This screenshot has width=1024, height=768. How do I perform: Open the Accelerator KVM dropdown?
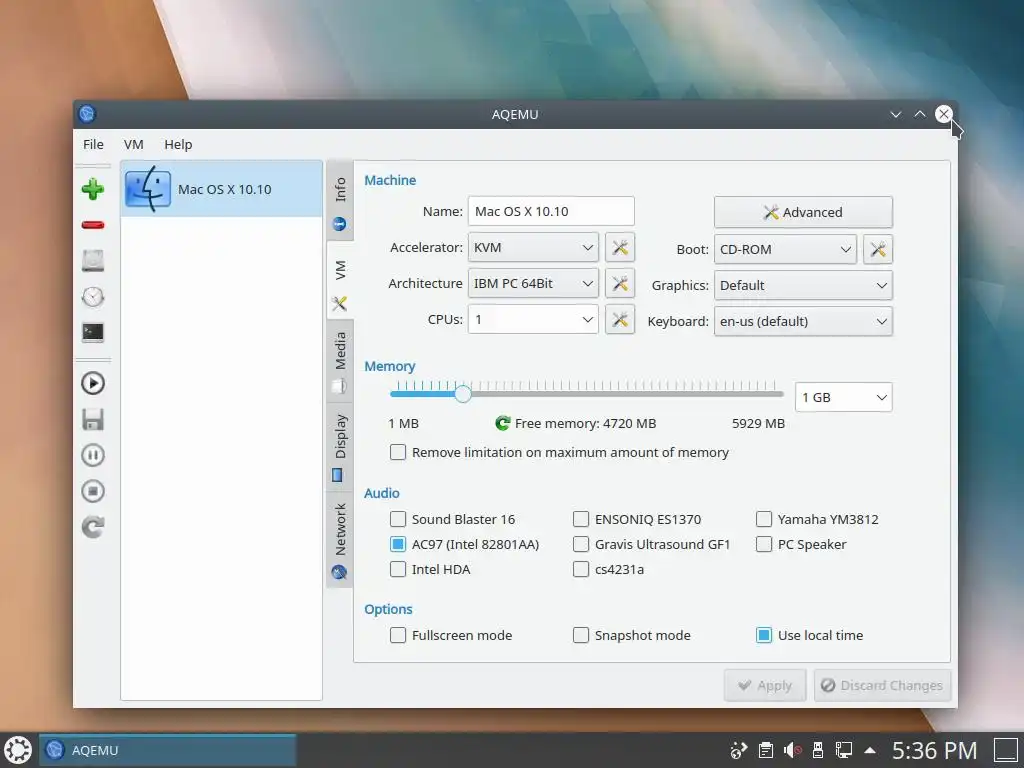coord(533,248)
